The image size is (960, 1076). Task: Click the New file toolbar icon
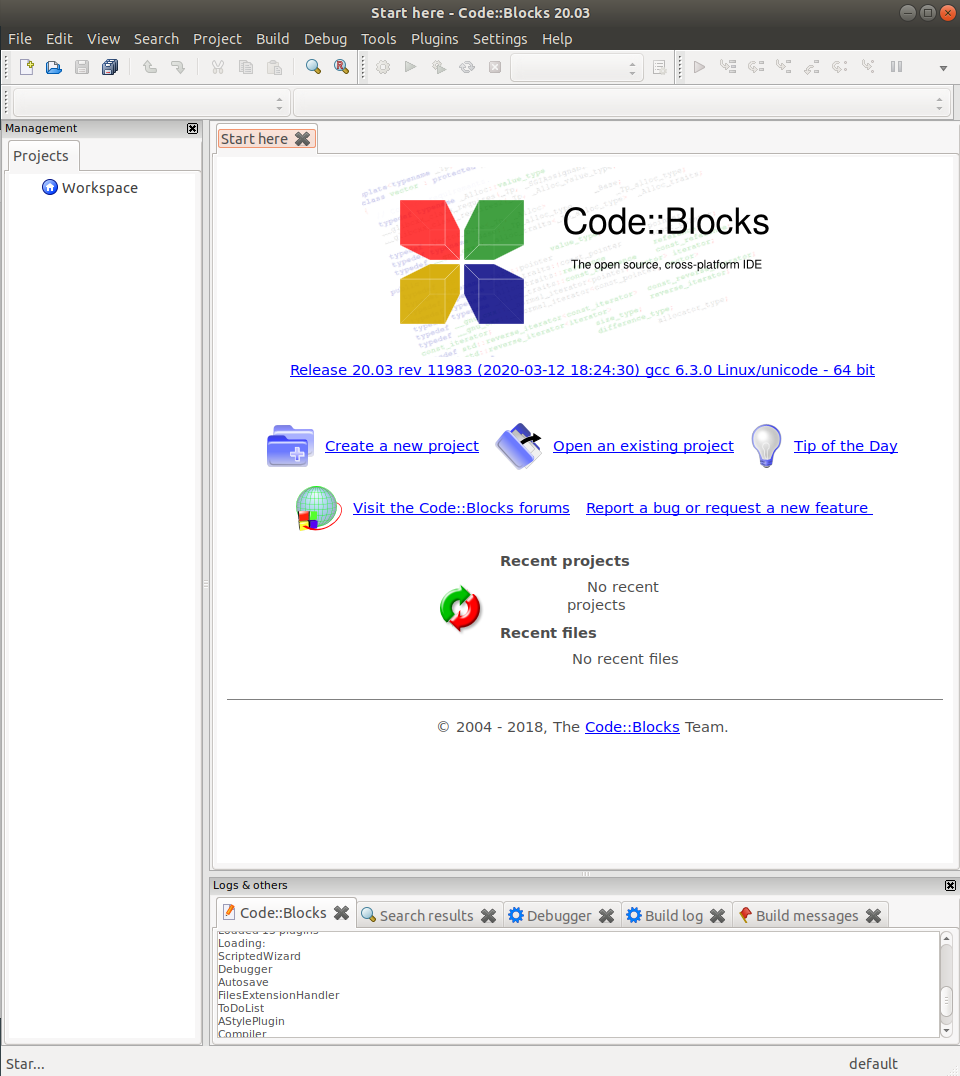[27, 67]
